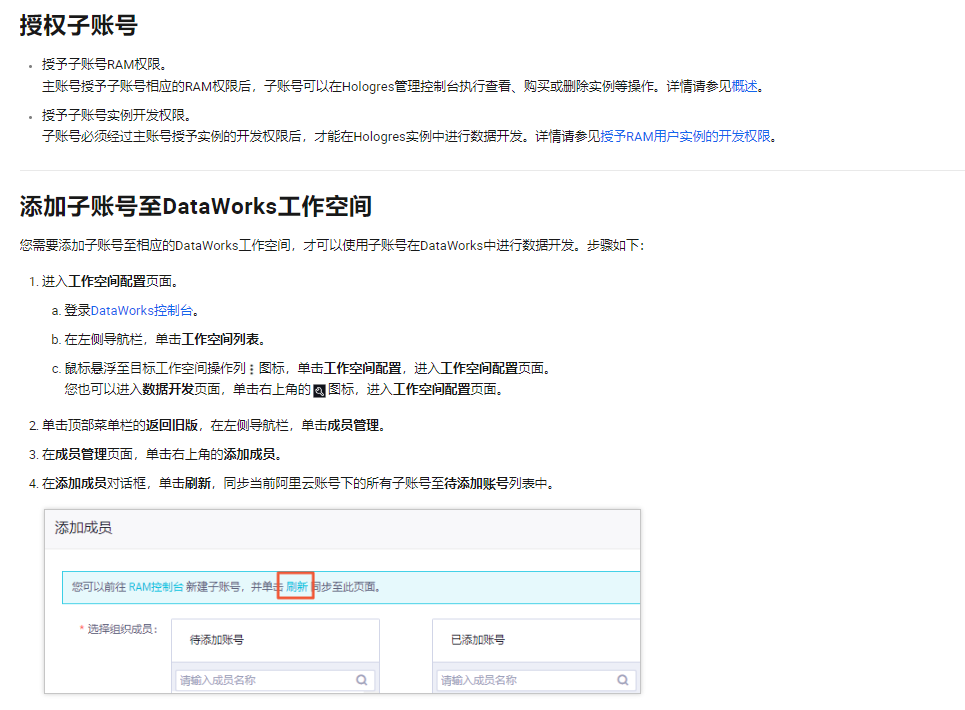Click the inline wrench icon after 单击右上角的
This screenshot has width=965, height=710.
[x=319, y=391]
